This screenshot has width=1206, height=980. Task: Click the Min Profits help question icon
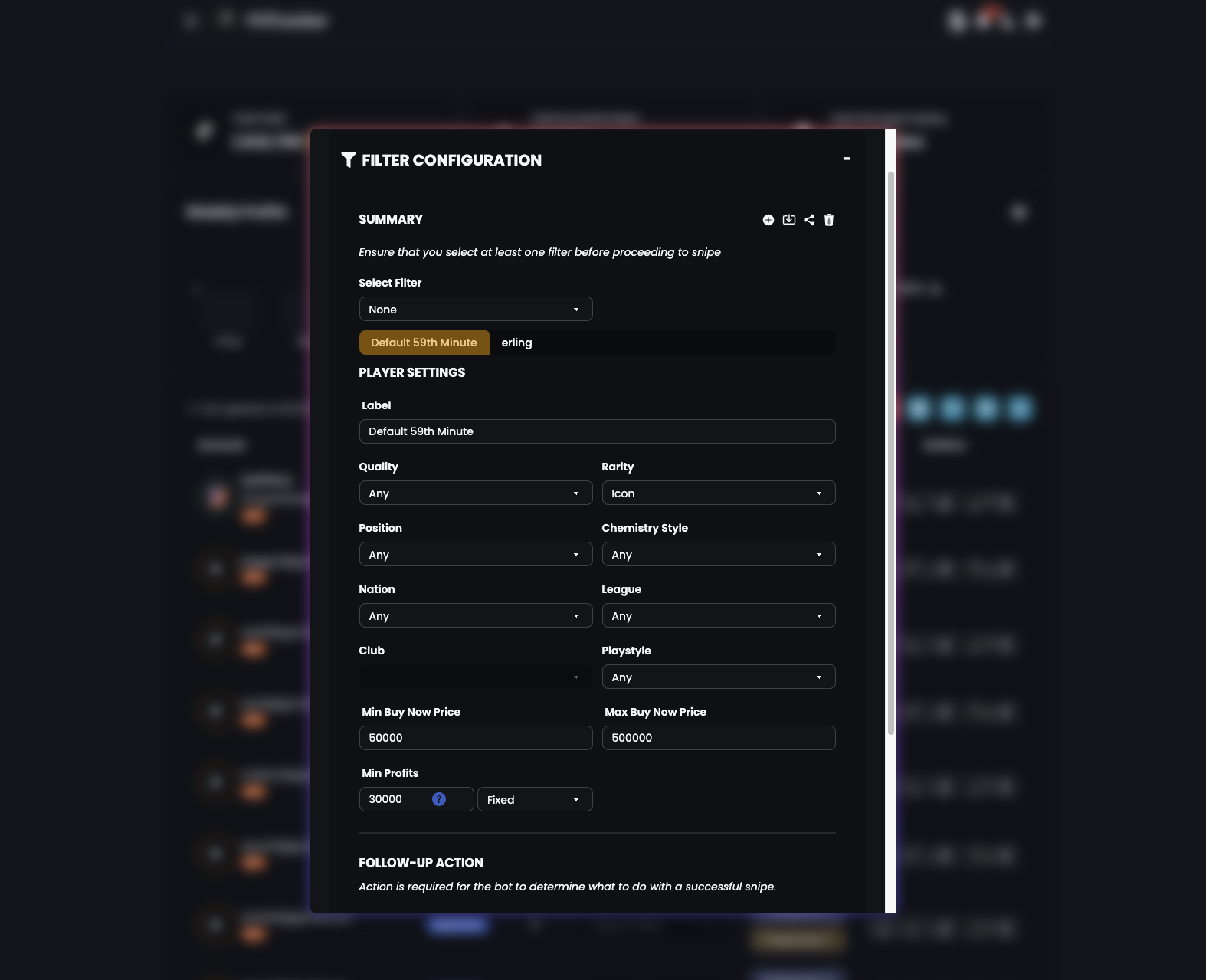439,799
